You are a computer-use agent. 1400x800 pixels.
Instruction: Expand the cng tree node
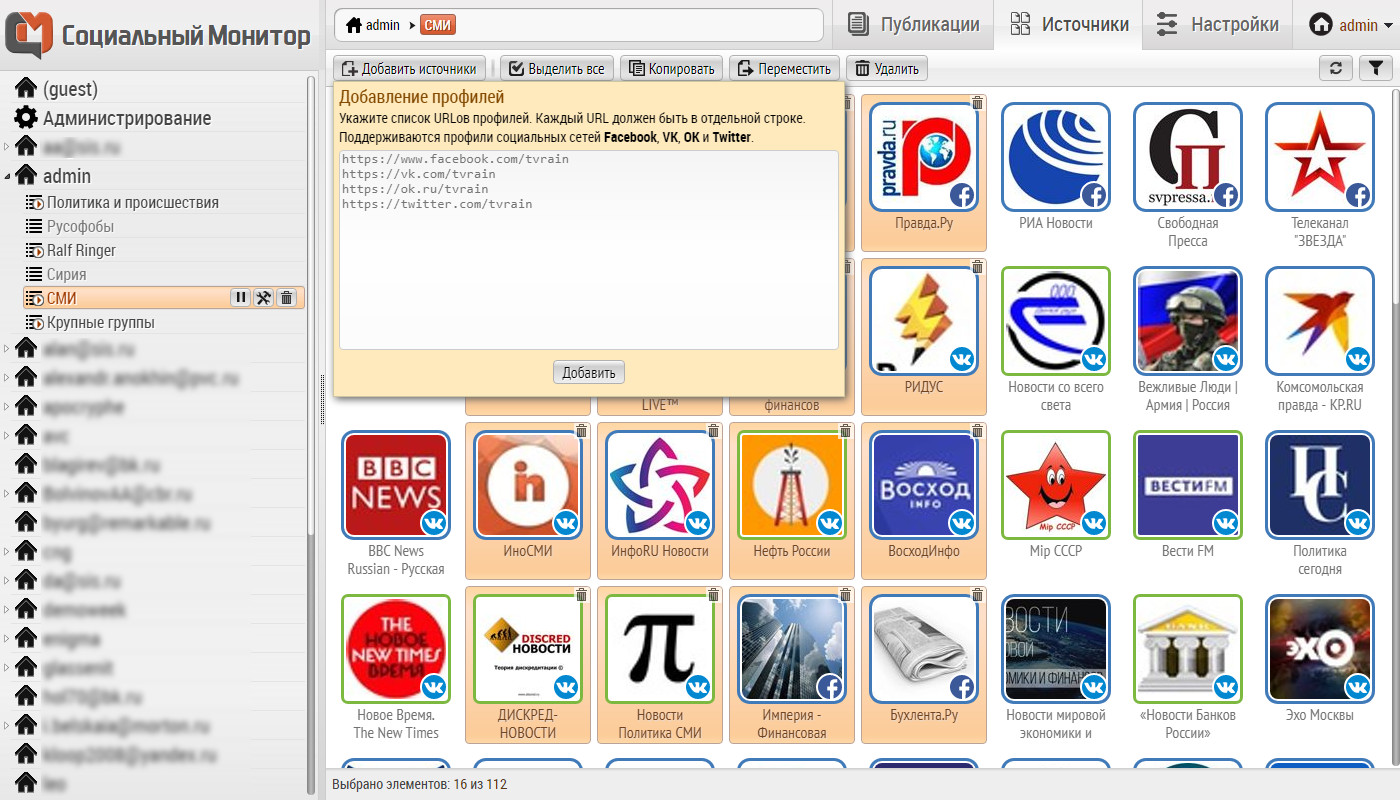point(7,552)
